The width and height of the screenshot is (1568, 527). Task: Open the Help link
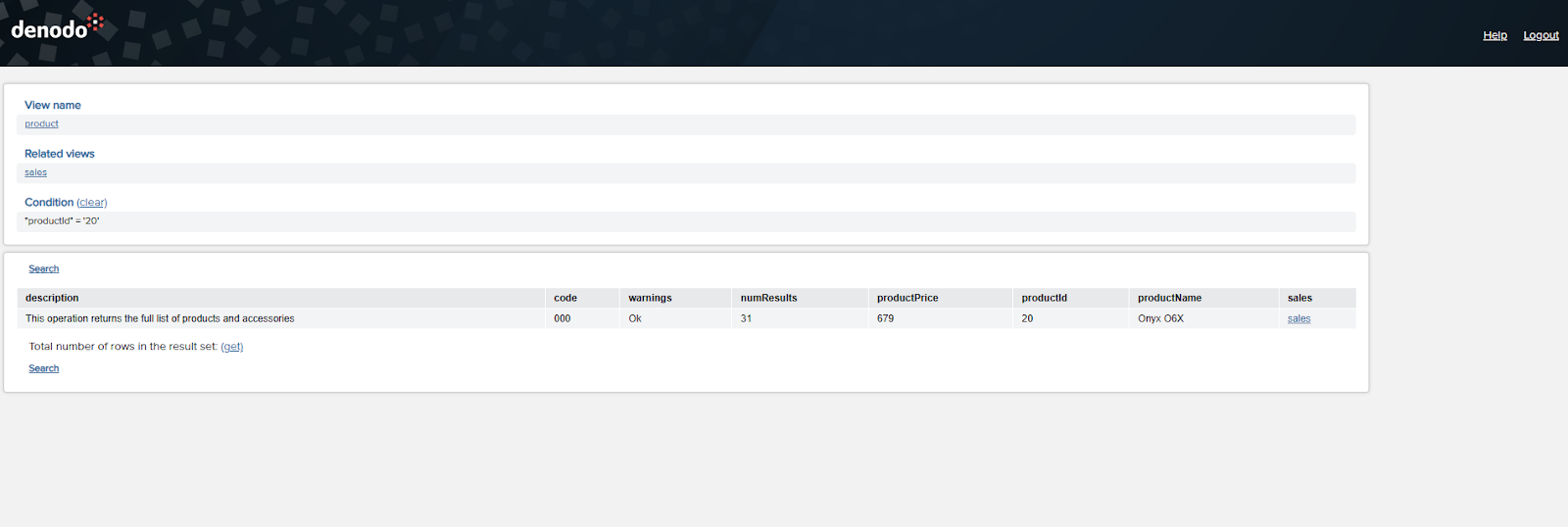point(1494,35)
